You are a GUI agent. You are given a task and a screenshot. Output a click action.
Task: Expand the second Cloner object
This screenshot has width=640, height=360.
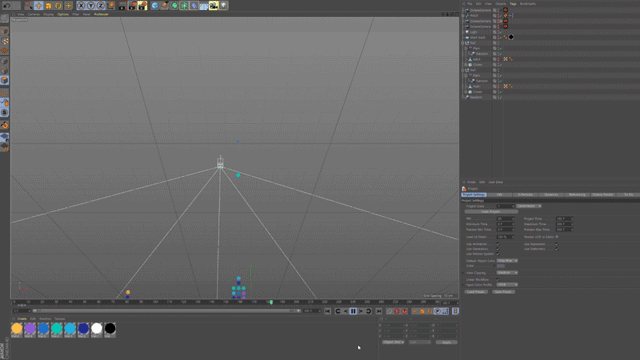[466, 92]
